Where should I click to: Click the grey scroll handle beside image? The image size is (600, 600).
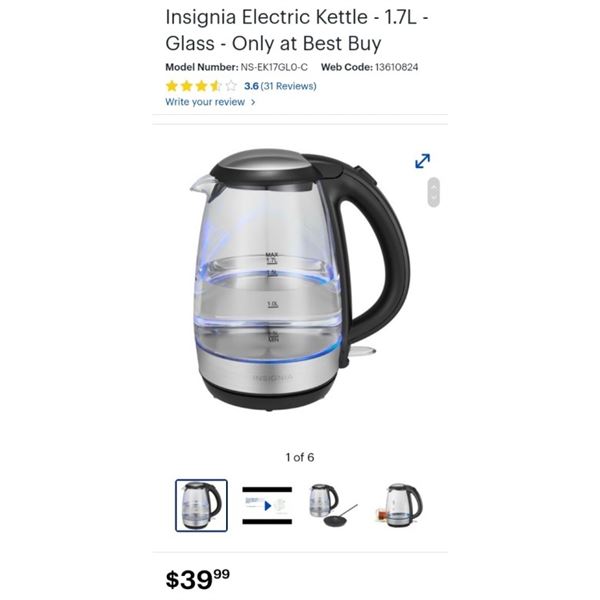point(433,192)
